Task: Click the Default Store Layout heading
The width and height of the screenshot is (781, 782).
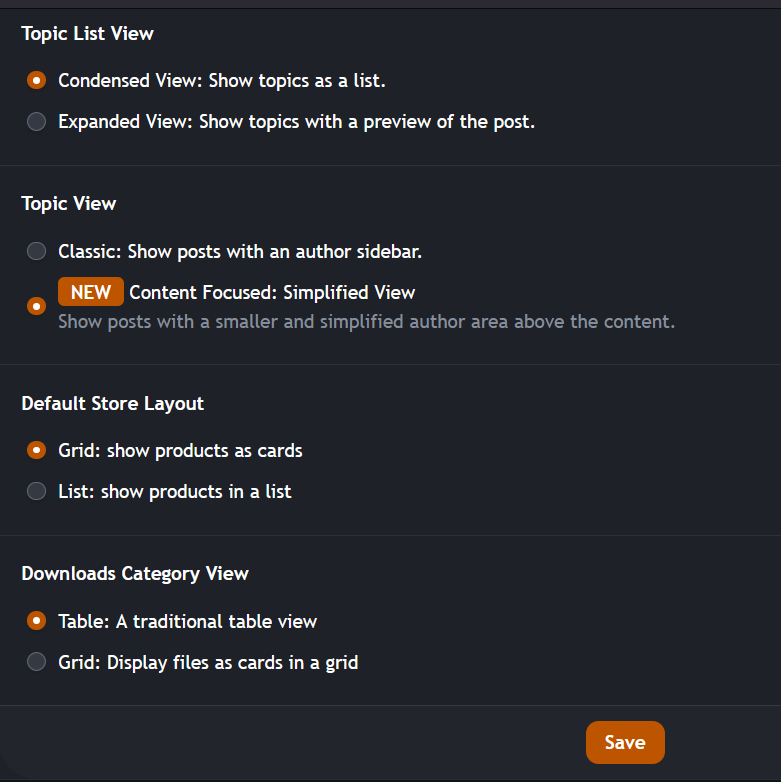Action: coord(113,404)
